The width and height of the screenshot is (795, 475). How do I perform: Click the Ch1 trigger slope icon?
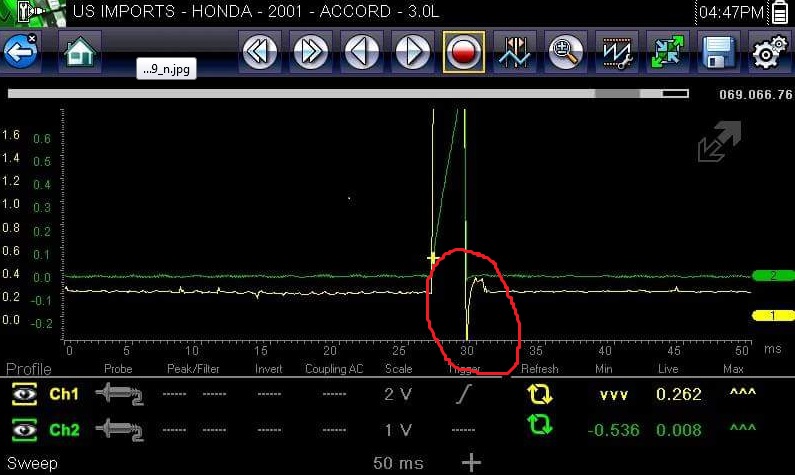[x=462, y=394]
